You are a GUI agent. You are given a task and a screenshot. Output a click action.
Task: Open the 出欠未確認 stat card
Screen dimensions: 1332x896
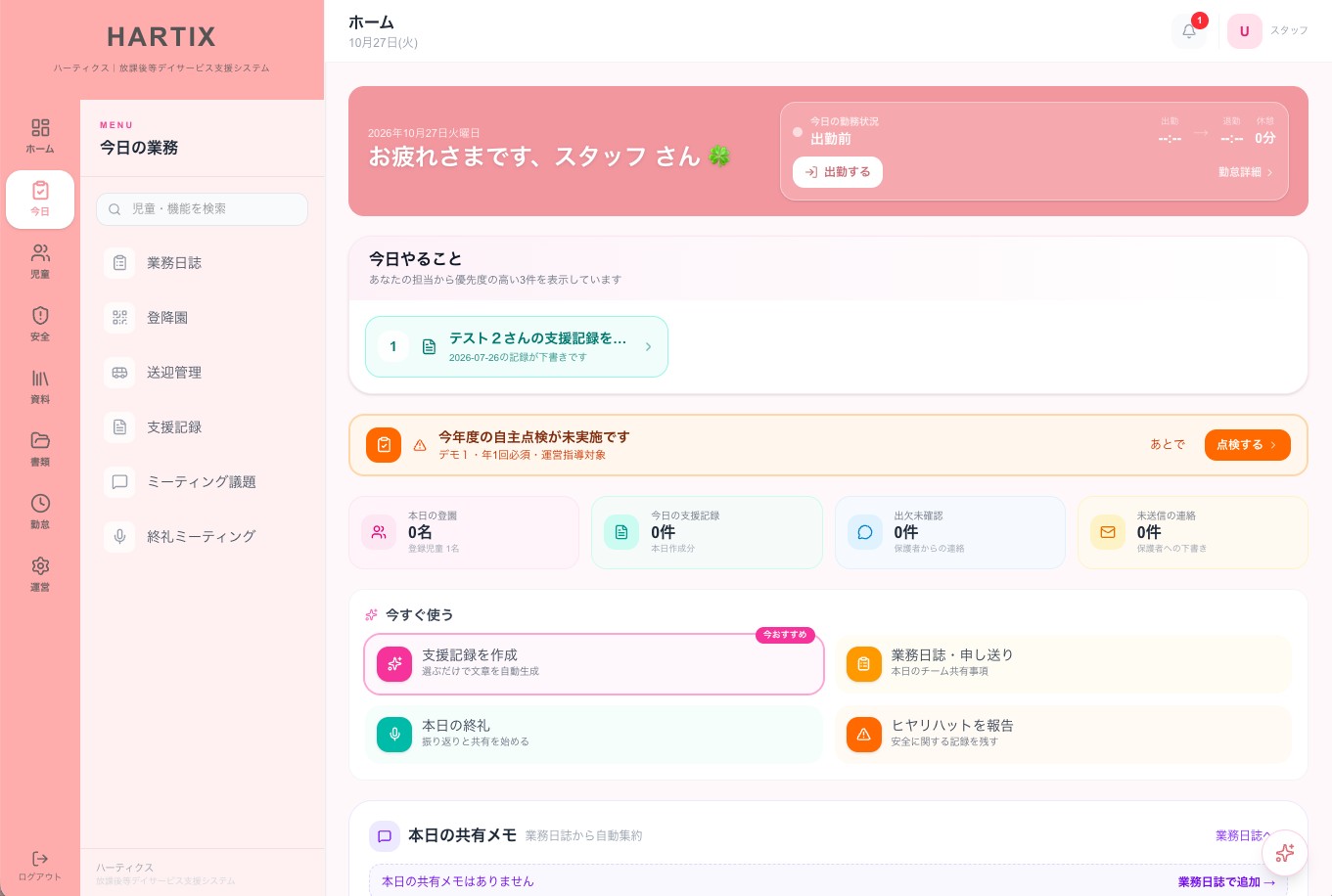coord(950,533)
